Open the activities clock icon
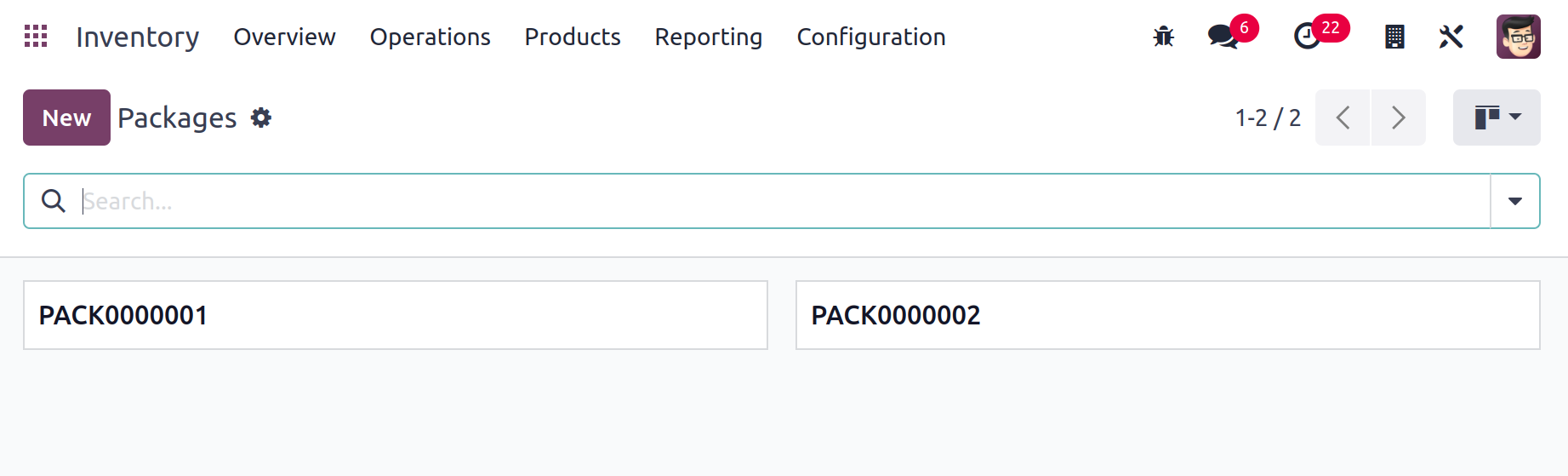This screenshot has height=476, width=1568. [1307, 37]
